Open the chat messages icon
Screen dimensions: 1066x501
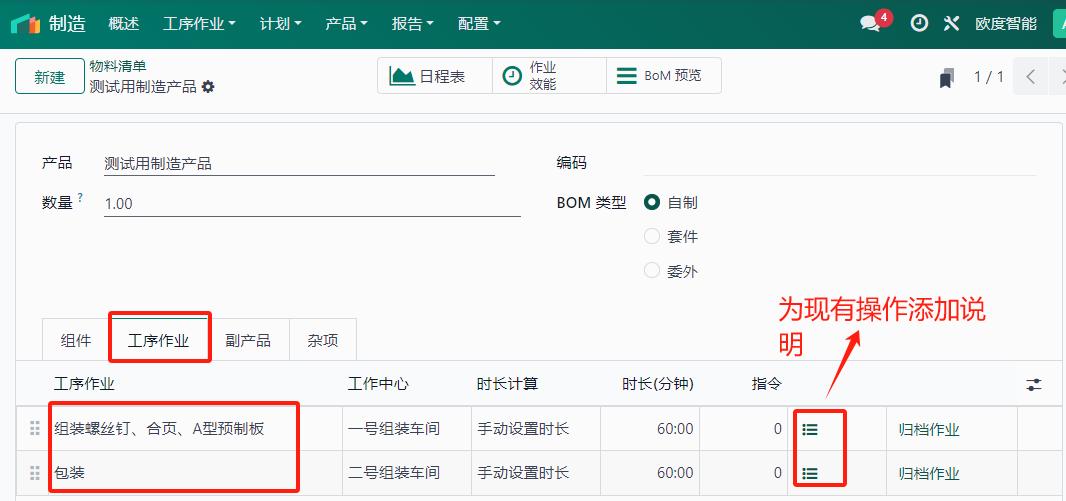pos(870,24)
